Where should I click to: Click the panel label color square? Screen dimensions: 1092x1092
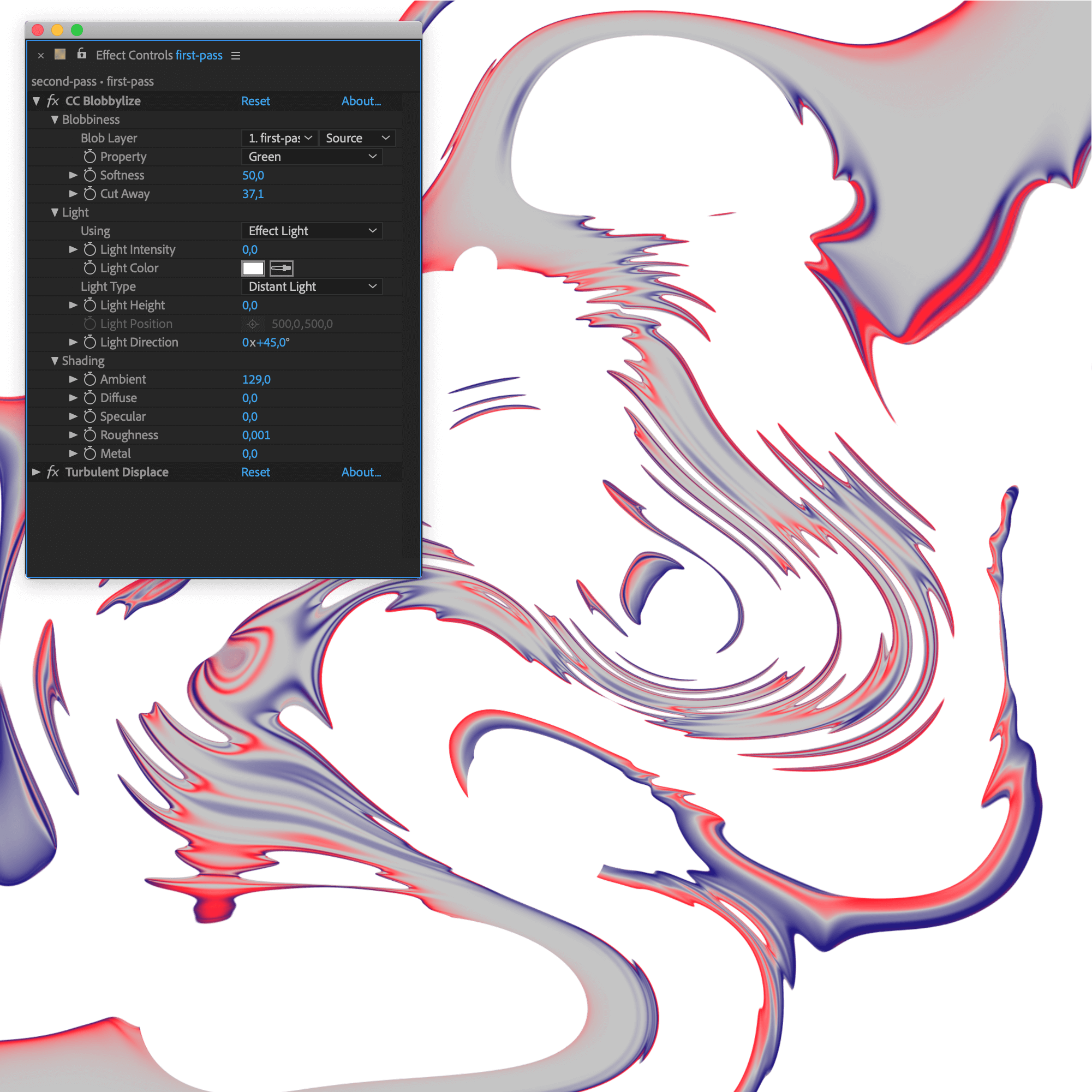[60, 54]
